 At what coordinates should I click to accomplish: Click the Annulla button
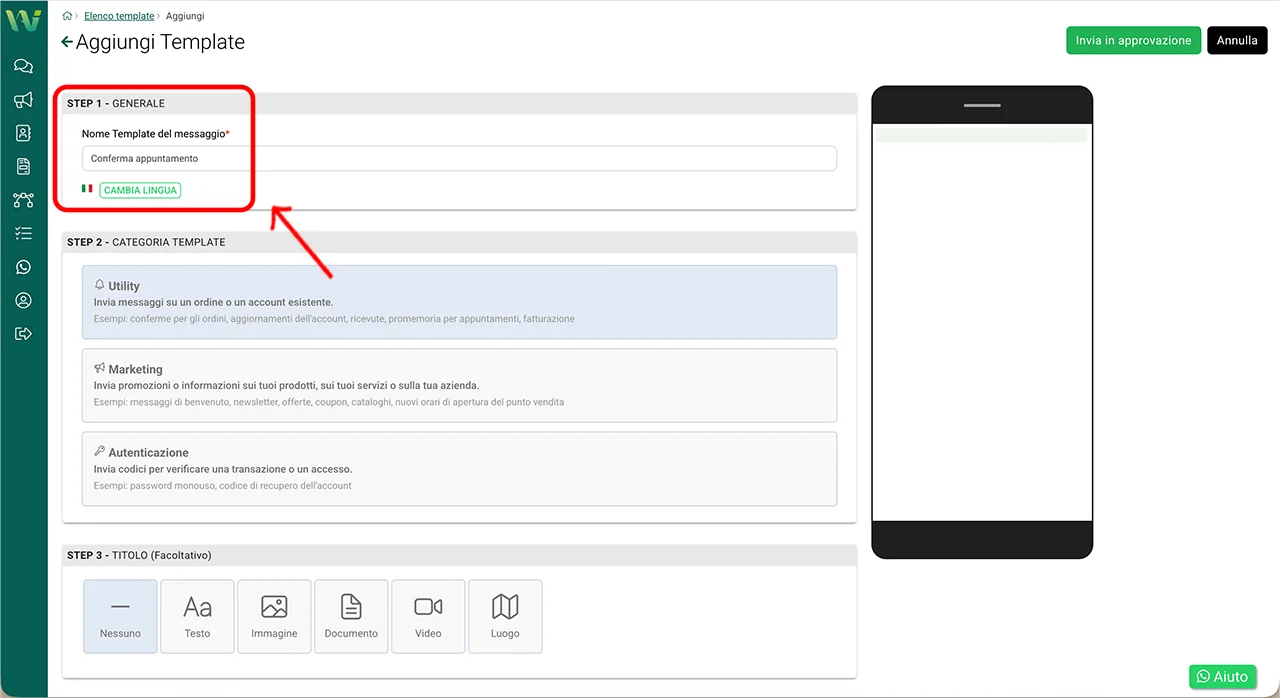pyautogui.click(x=1237, y=40)
